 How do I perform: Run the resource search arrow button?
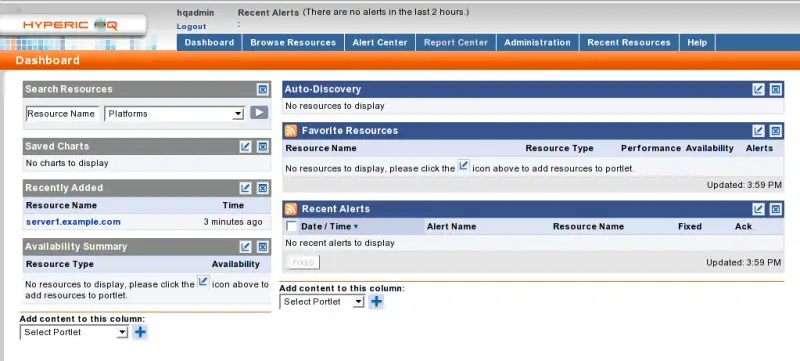[259, 113]
